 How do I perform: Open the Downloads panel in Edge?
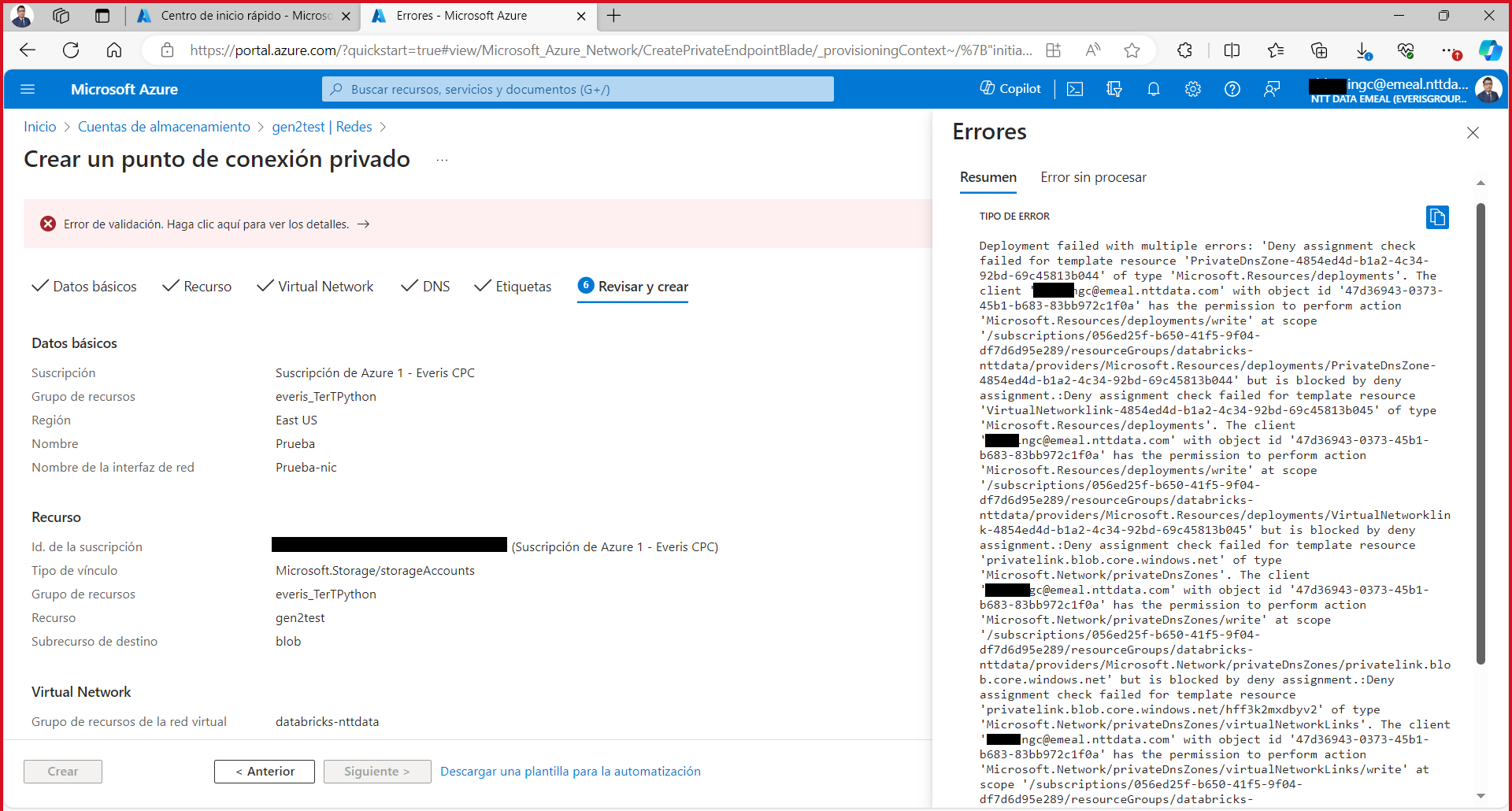tap(1363, 50)
